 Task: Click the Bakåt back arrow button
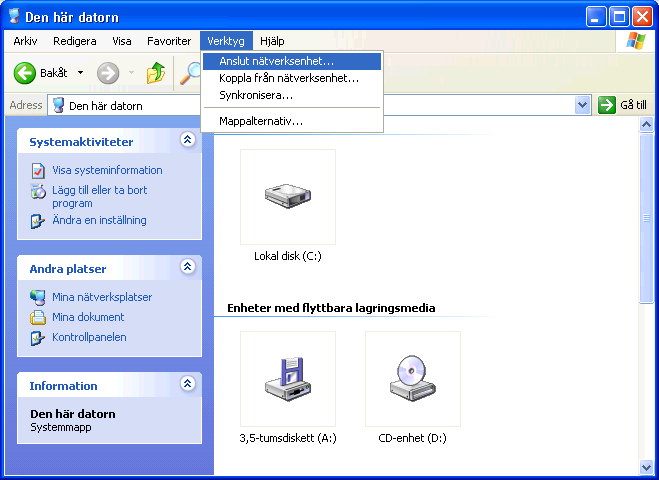point(27,73)
